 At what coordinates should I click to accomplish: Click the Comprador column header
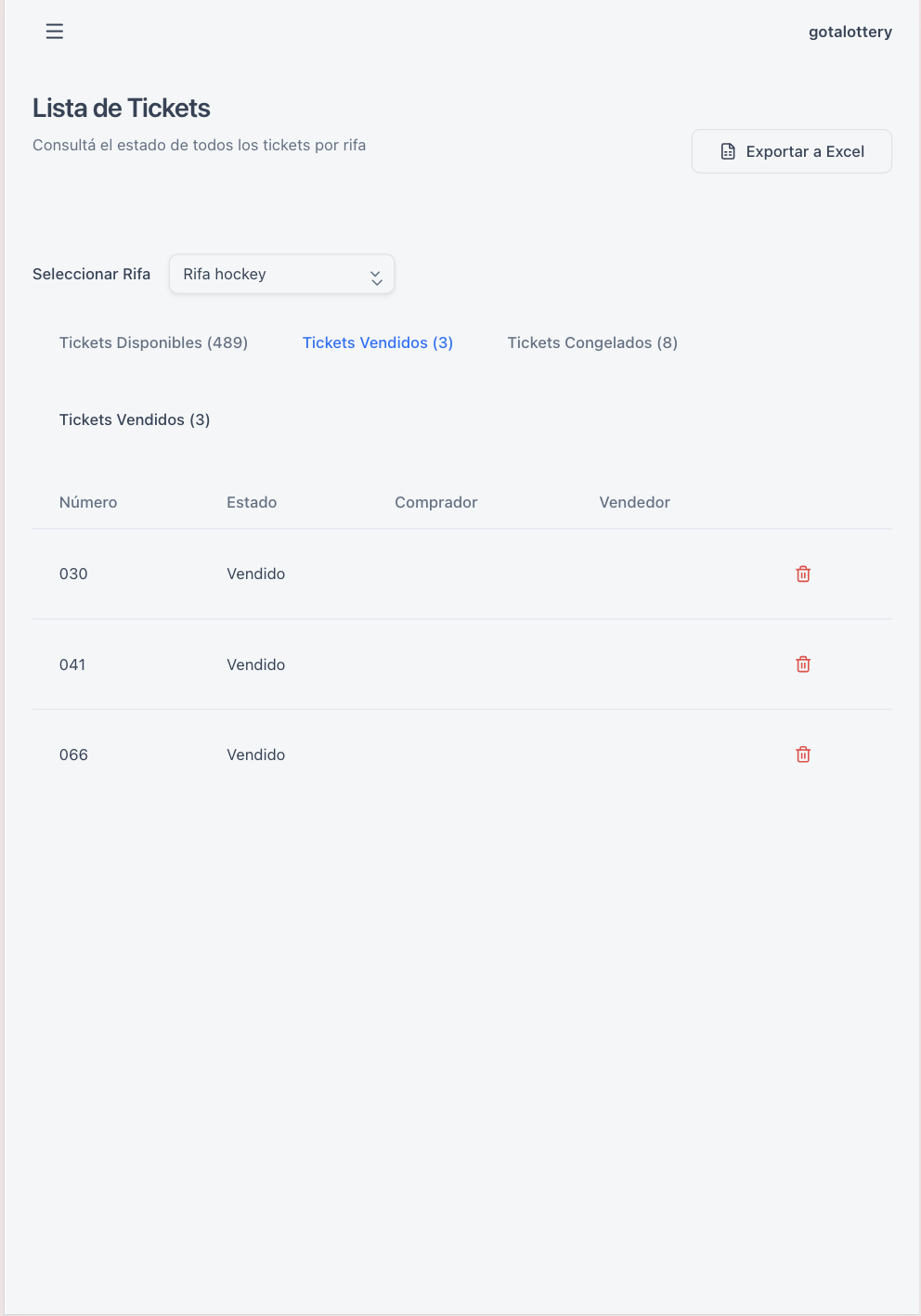point(436,502)
